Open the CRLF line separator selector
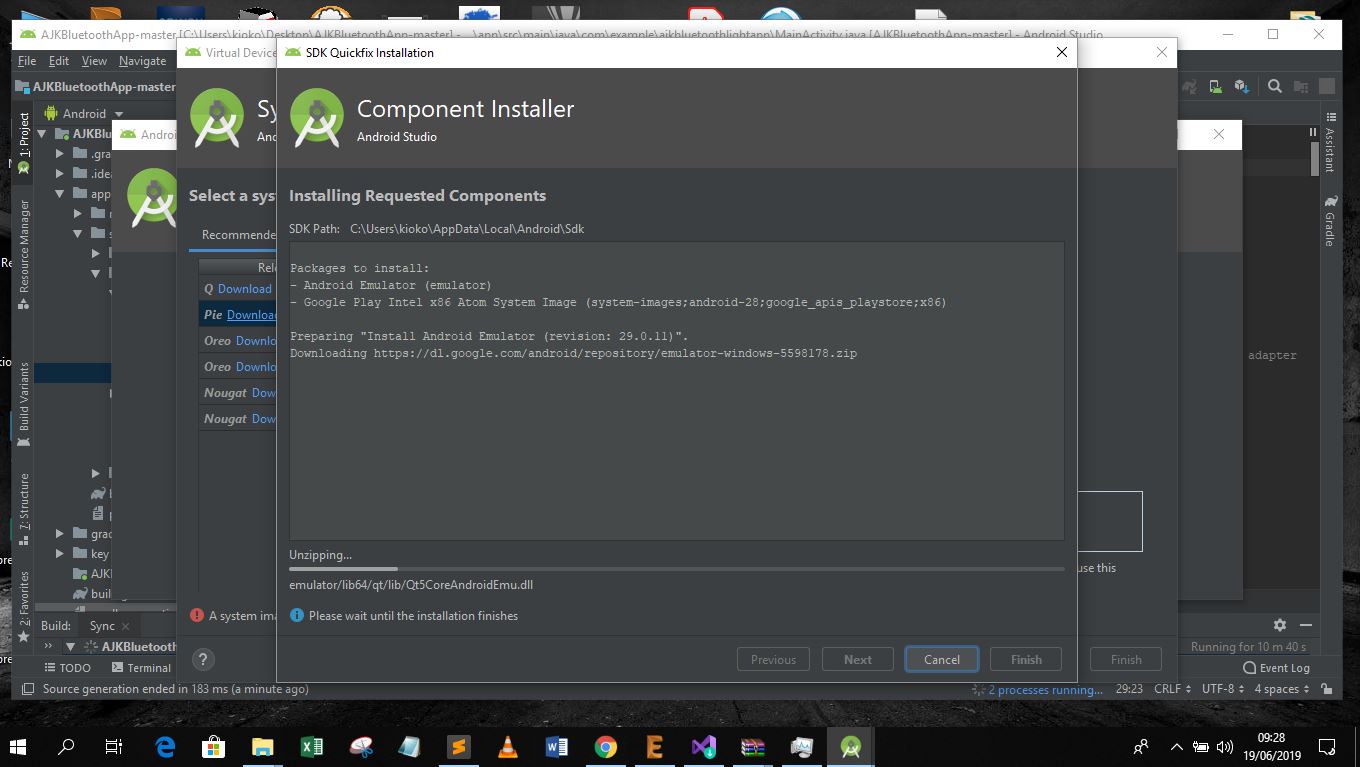This screenshot has width=1360, height=767. [1172, 689]
